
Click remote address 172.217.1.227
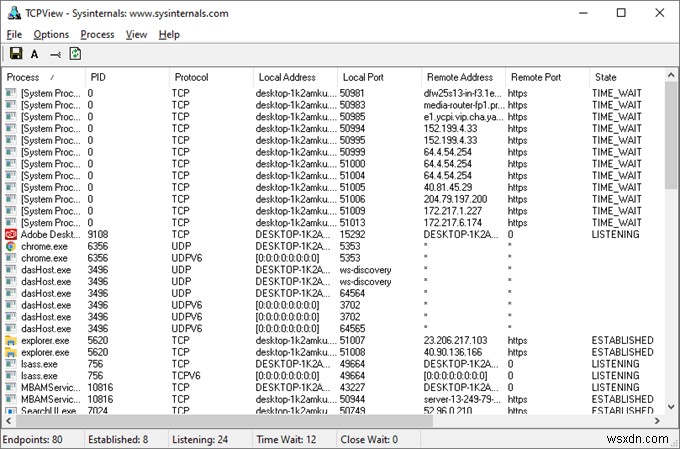(452, 211)
